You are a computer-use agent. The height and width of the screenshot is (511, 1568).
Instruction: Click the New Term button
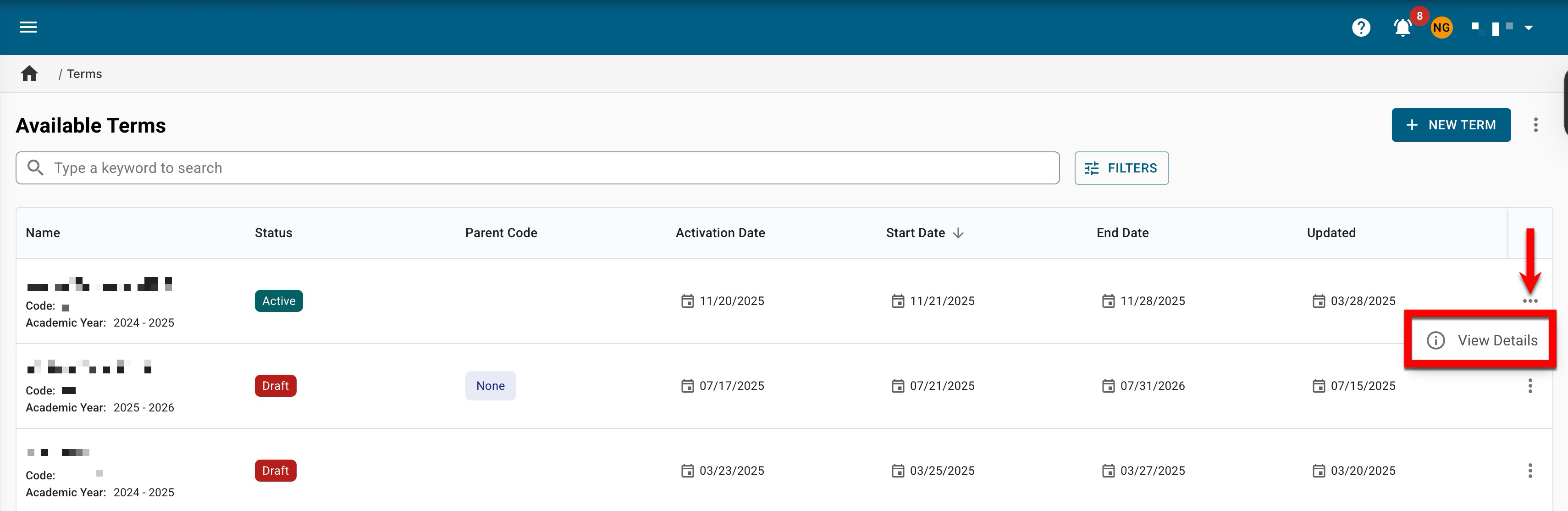point(1451,125)
